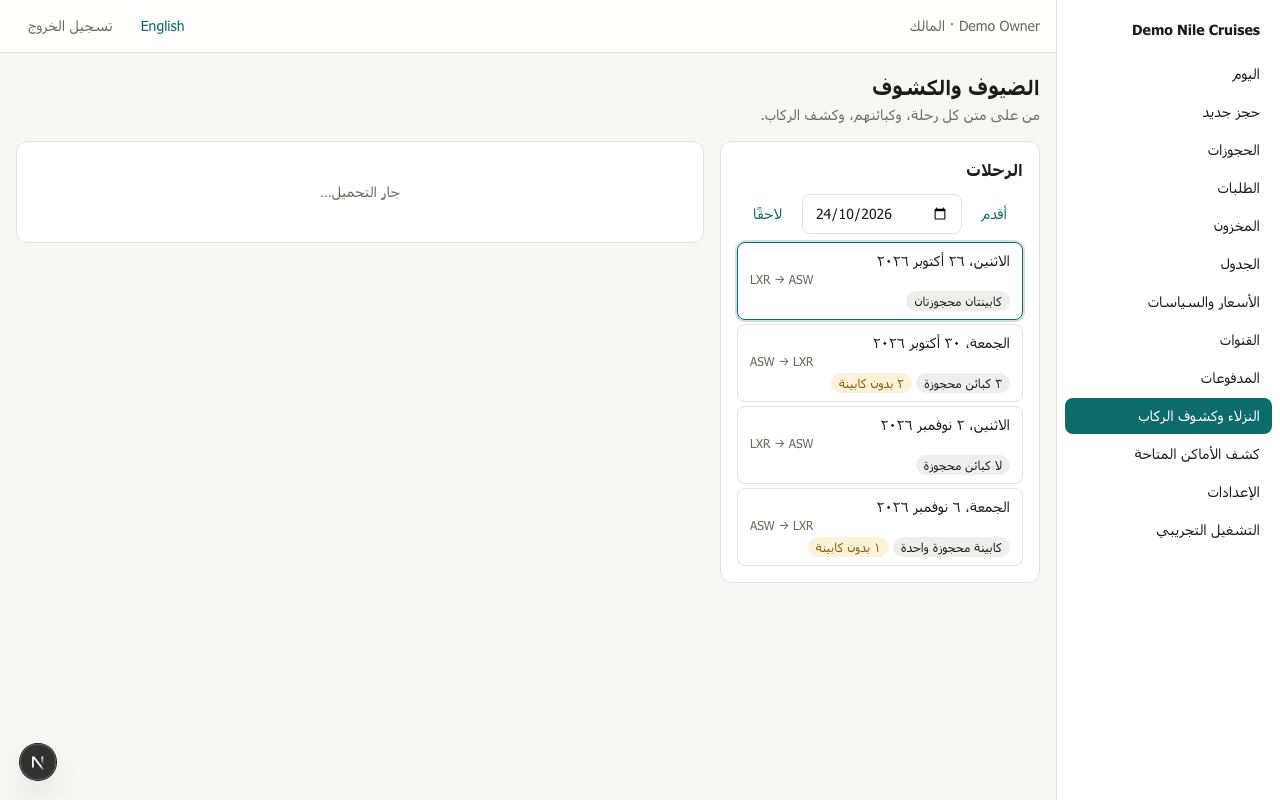1280x800 pixels.
Task: Navigate to المخزون page
Action: pos(1168,226)
